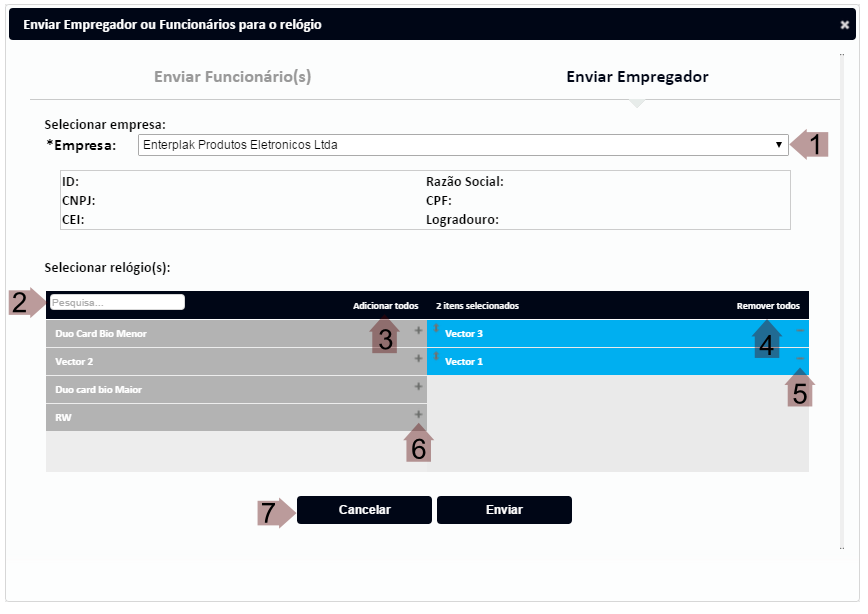This screenshot has width=868, height=614.
Task: Close the Enviar Empregador dialog
Action: click(845, 24)
